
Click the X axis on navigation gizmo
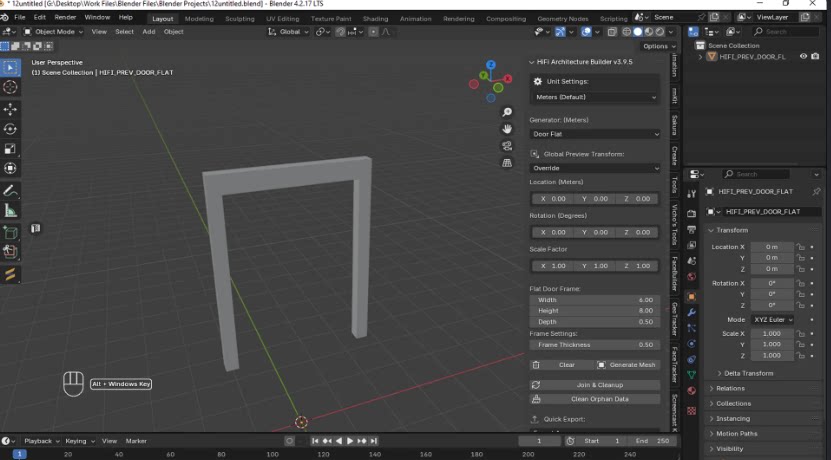click(x=508, y=78)
